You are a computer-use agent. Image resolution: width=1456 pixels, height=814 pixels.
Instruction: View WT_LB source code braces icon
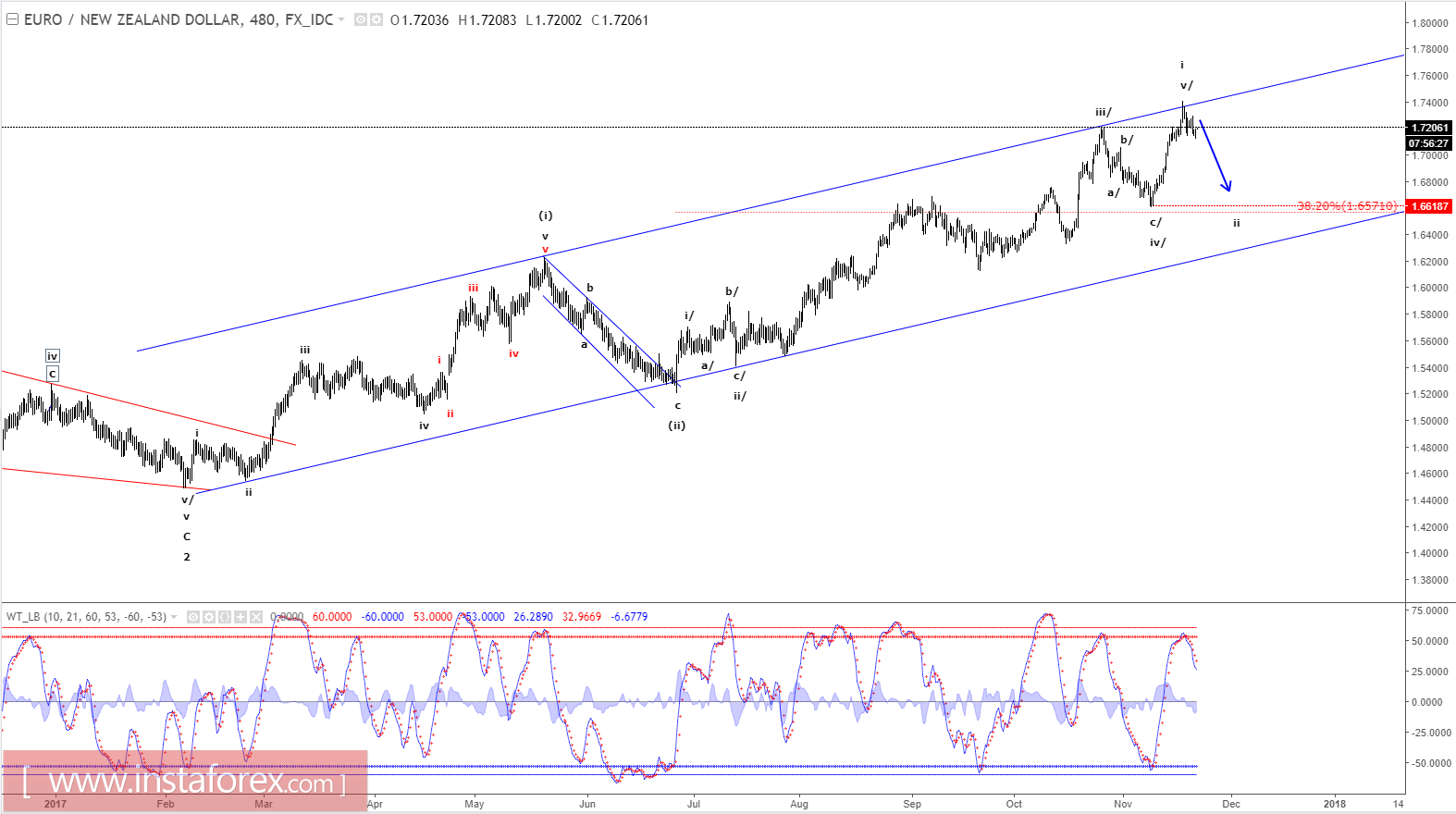tap(225, 617)
